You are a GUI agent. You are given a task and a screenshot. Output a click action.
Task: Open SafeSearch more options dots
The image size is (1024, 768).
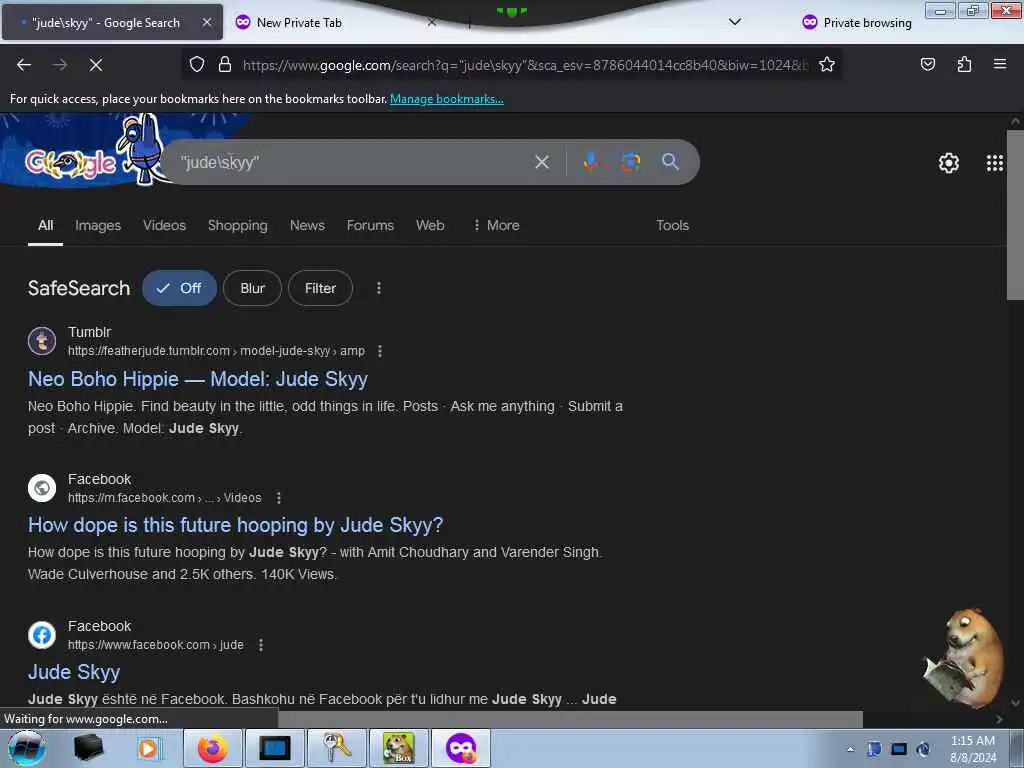click(379, 288)
